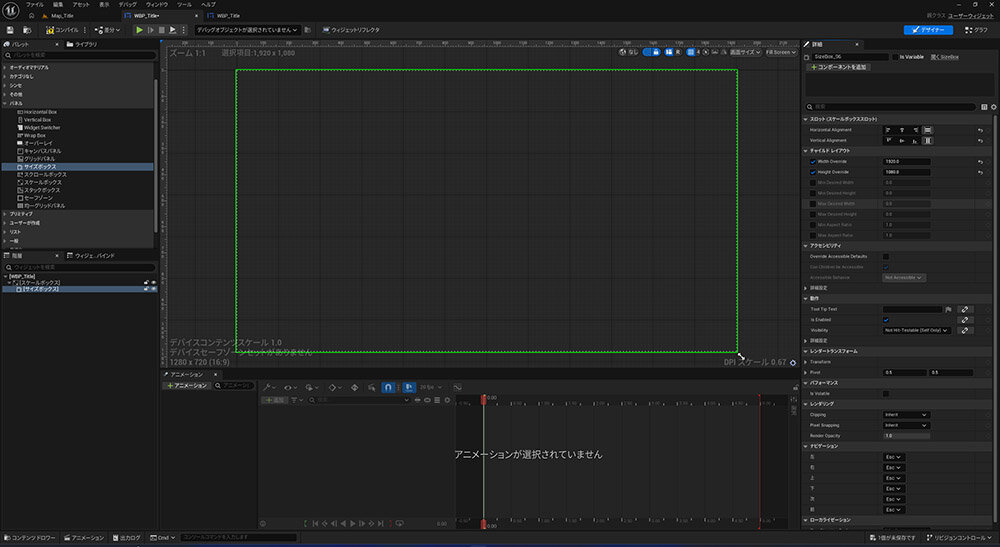Viewport: 1000px width, 547px height.
Task: Open the ウィンドウ menu
Action: point(157,5)
